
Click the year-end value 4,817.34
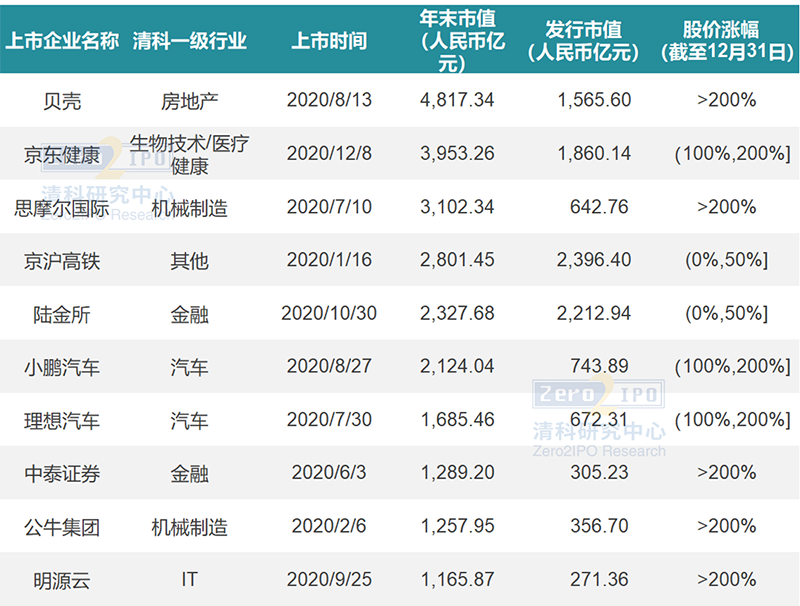(457, 100)
